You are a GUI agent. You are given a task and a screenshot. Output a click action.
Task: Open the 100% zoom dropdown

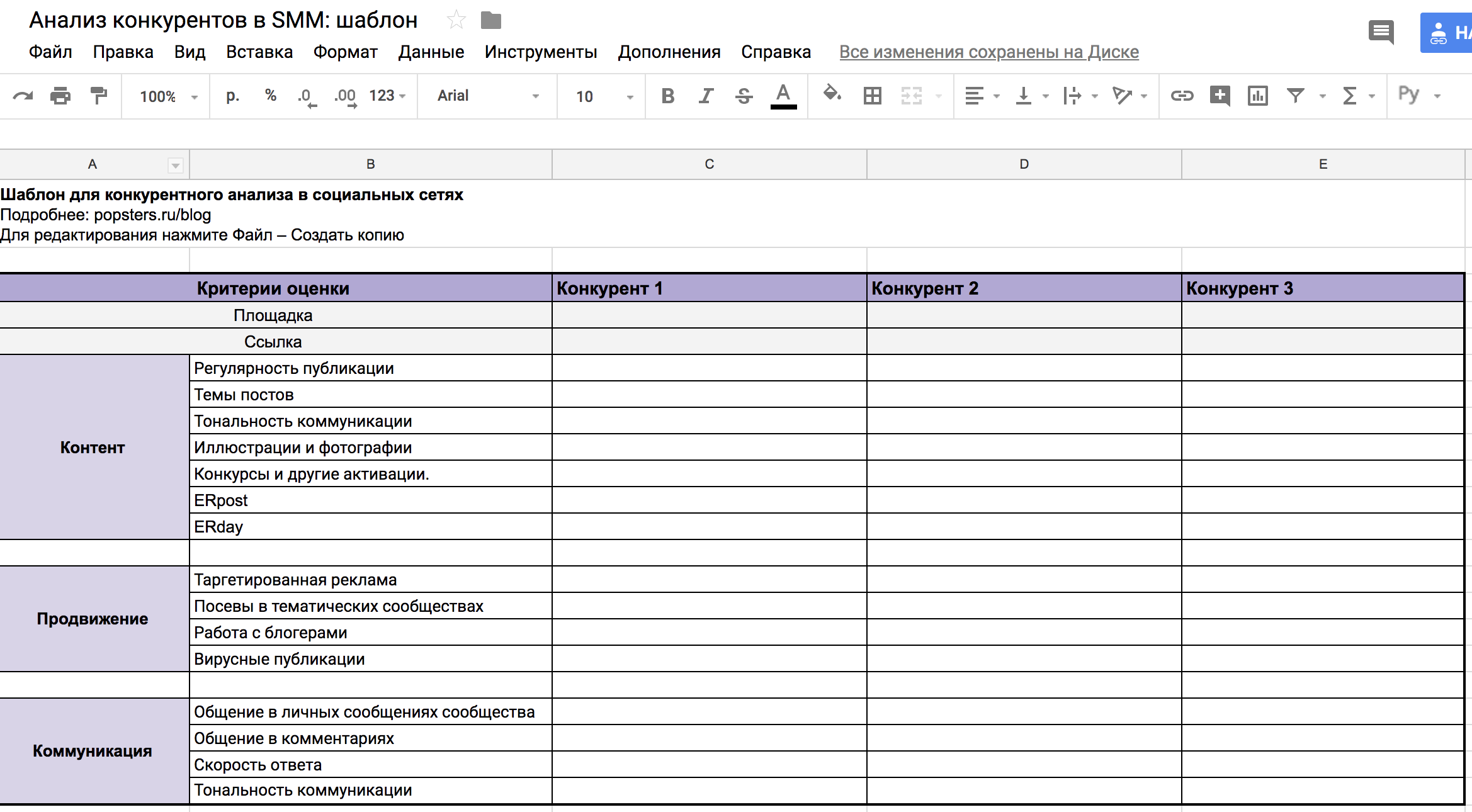point(169,96)
